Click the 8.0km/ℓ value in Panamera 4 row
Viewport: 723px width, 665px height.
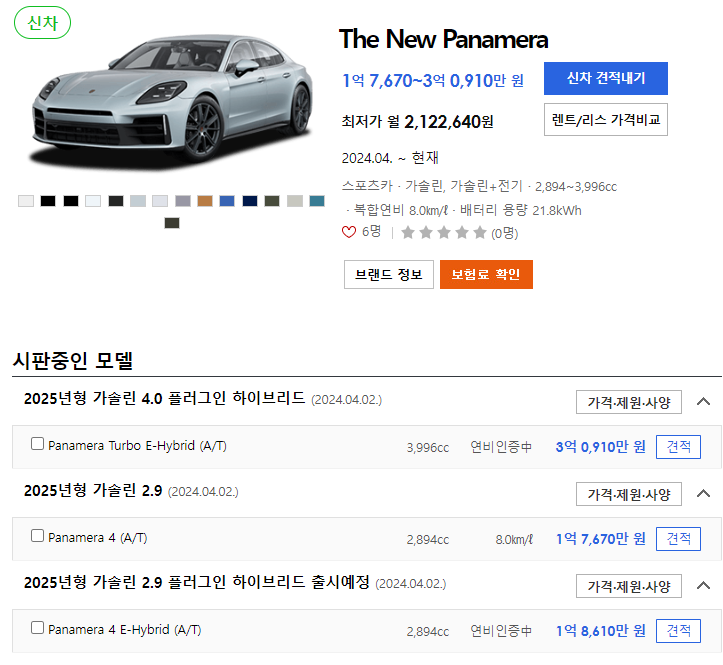click(x=514, y=540)
